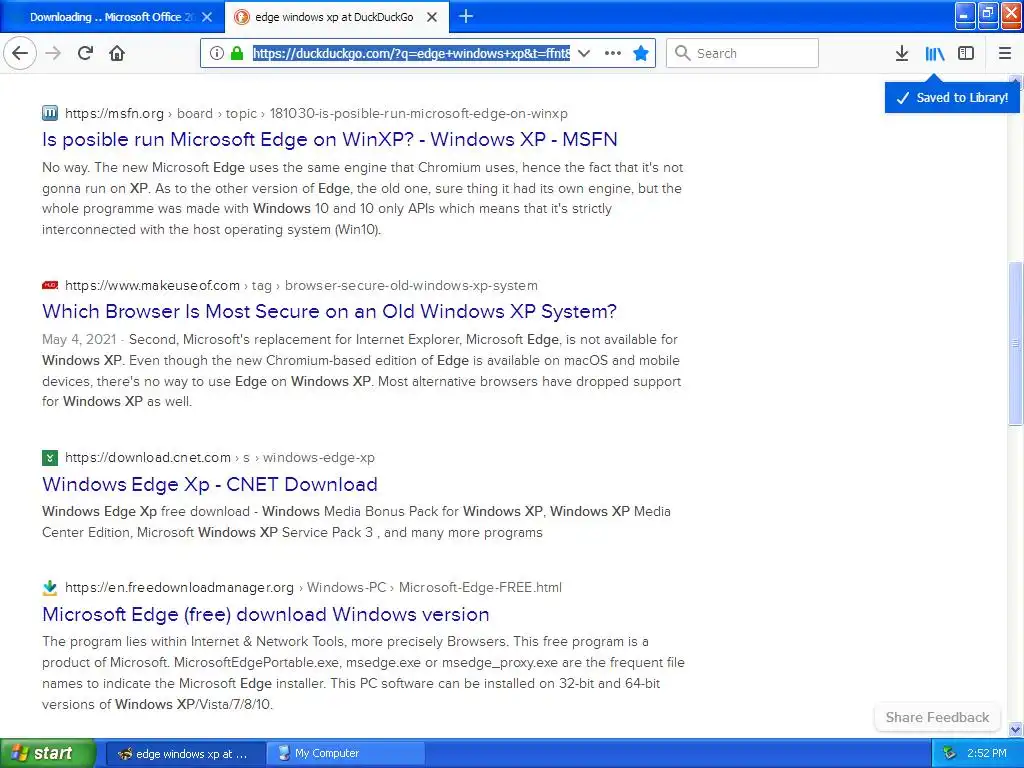Viewport: 1024px width, 768px height.
Task: Click the 2:52 PM taskbar clock
Action: [987, 753]
